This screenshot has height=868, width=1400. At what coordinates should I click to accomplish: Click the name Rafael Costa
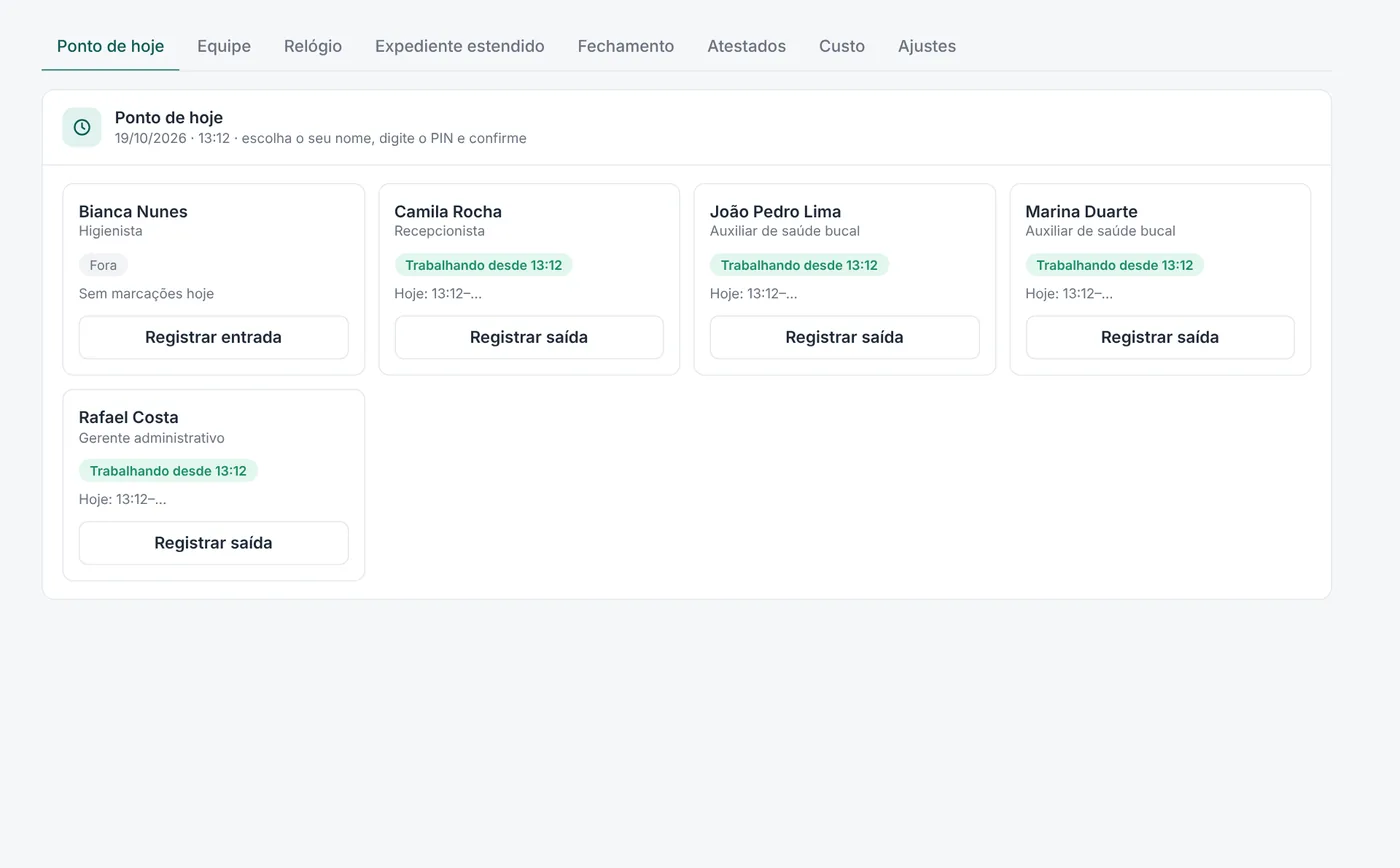(x=128, y=417)
